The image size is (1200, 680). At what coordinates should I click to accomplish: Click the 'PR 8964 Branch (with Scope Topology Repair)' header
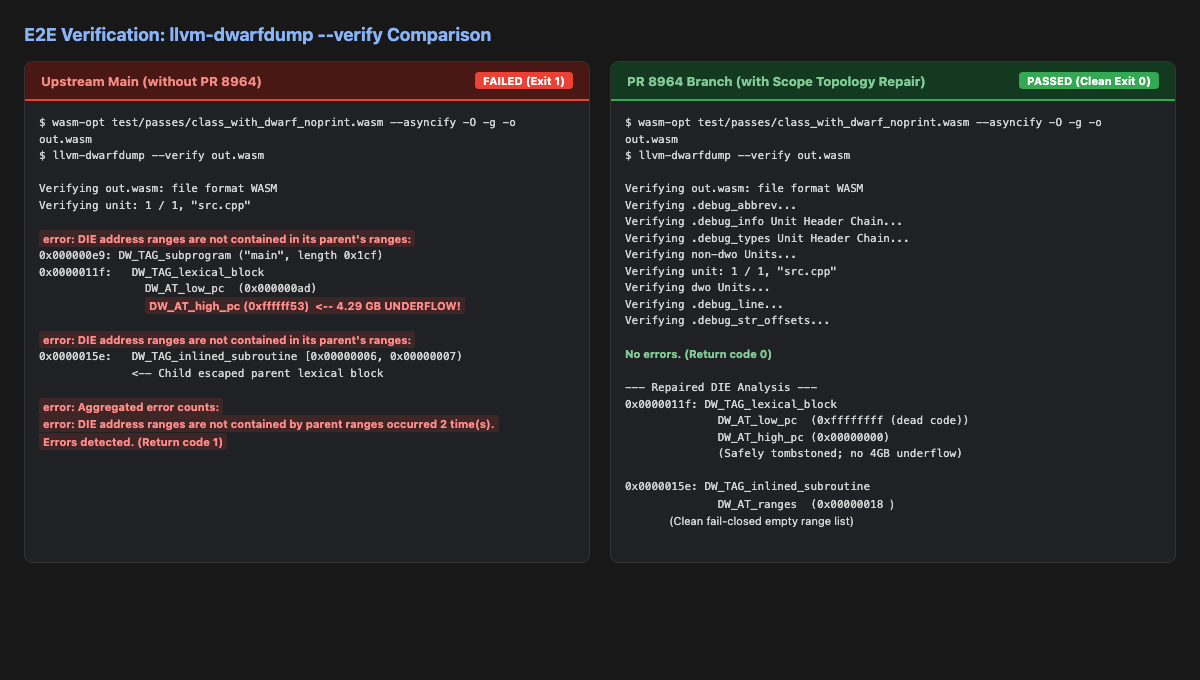point(775,81)
